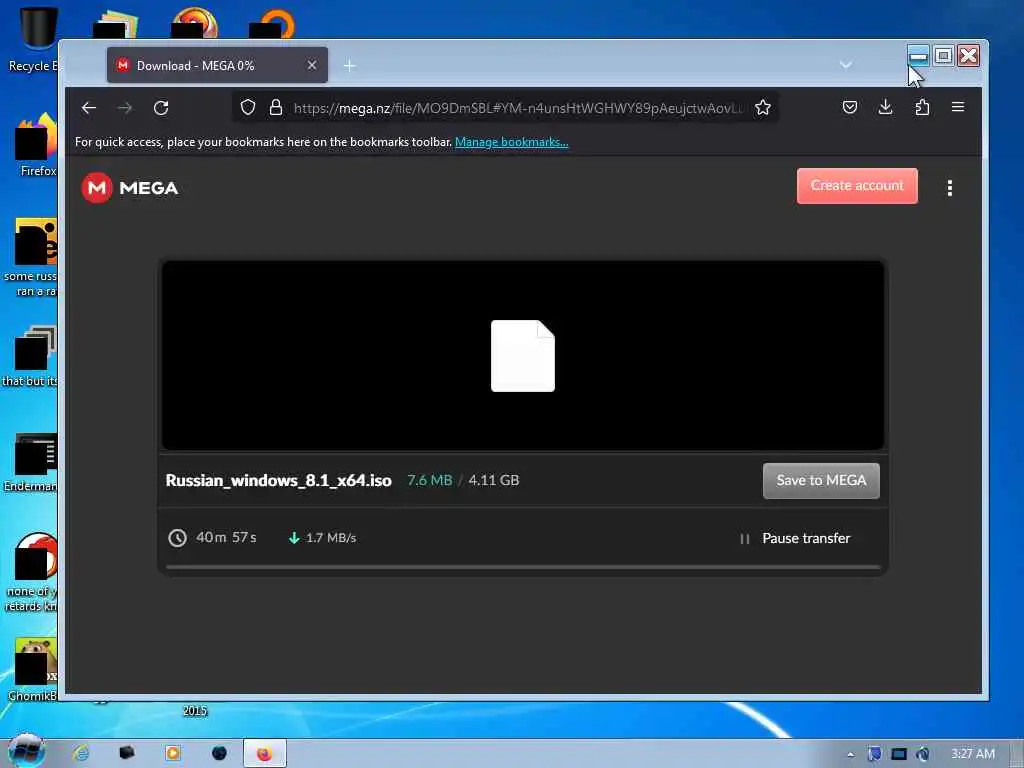Screen dimensions: 1024x768
Task: Open the Windows Start orb
Action: (26, 752)
